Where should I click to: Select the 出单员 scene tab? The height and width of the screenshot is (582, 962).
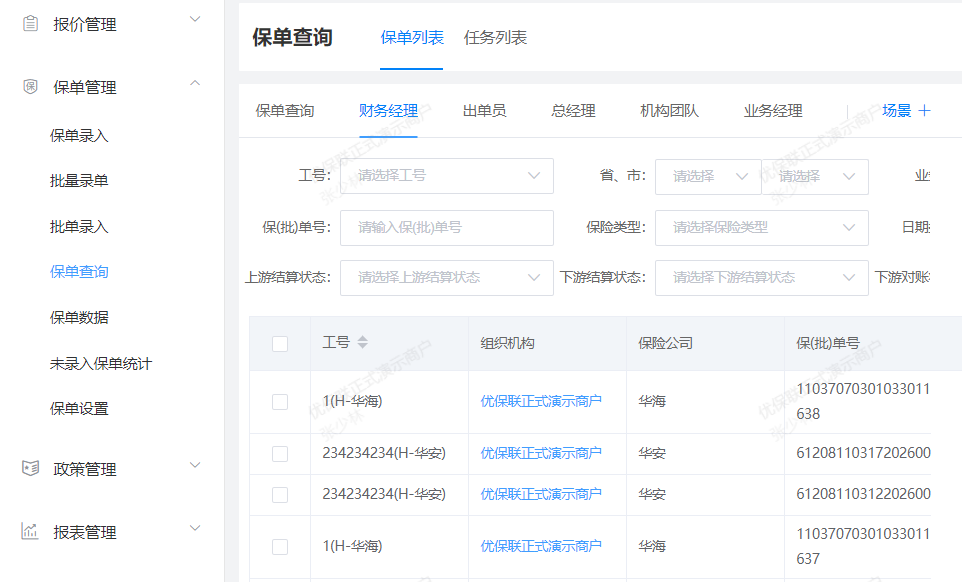484,111
